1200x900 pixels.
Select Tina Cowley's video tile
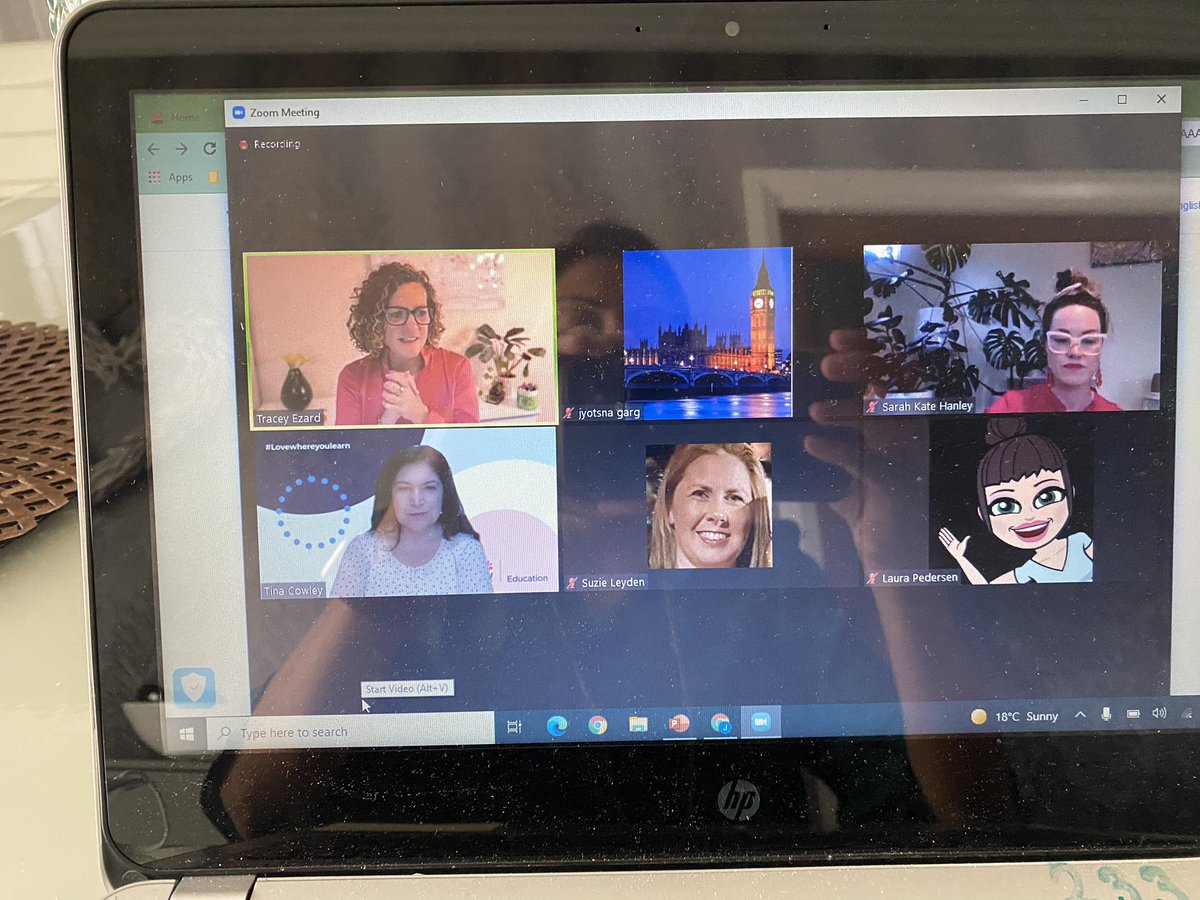coord(408,513)
